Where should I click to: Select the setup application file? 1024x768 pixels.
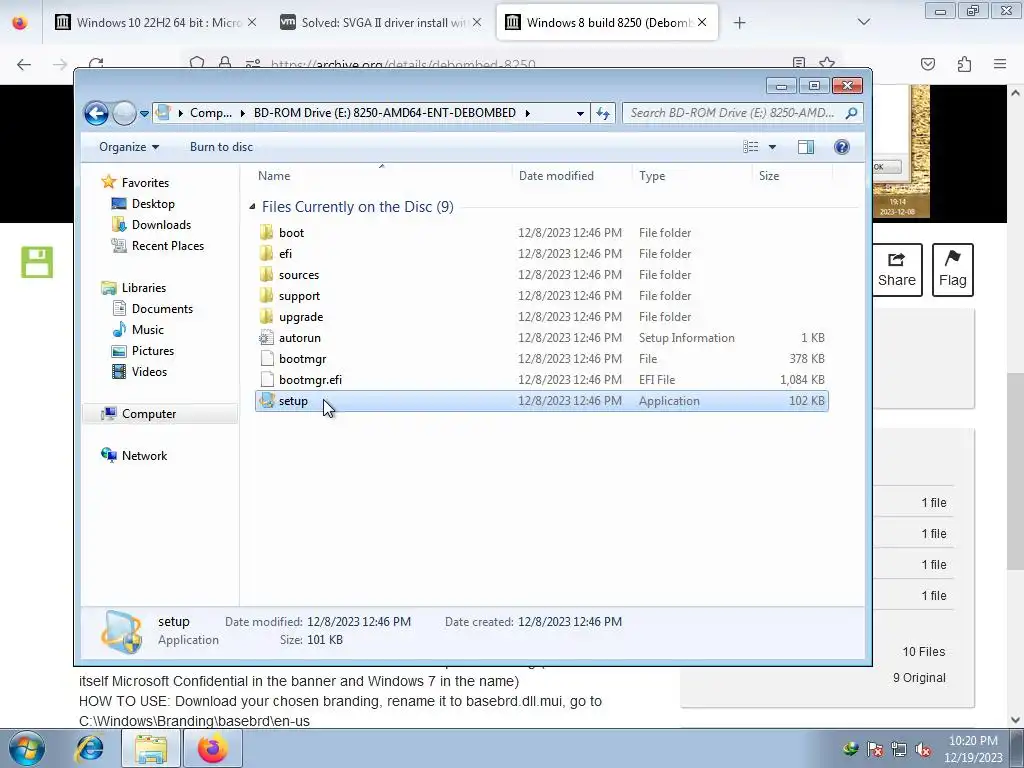(x=542, y=401)
